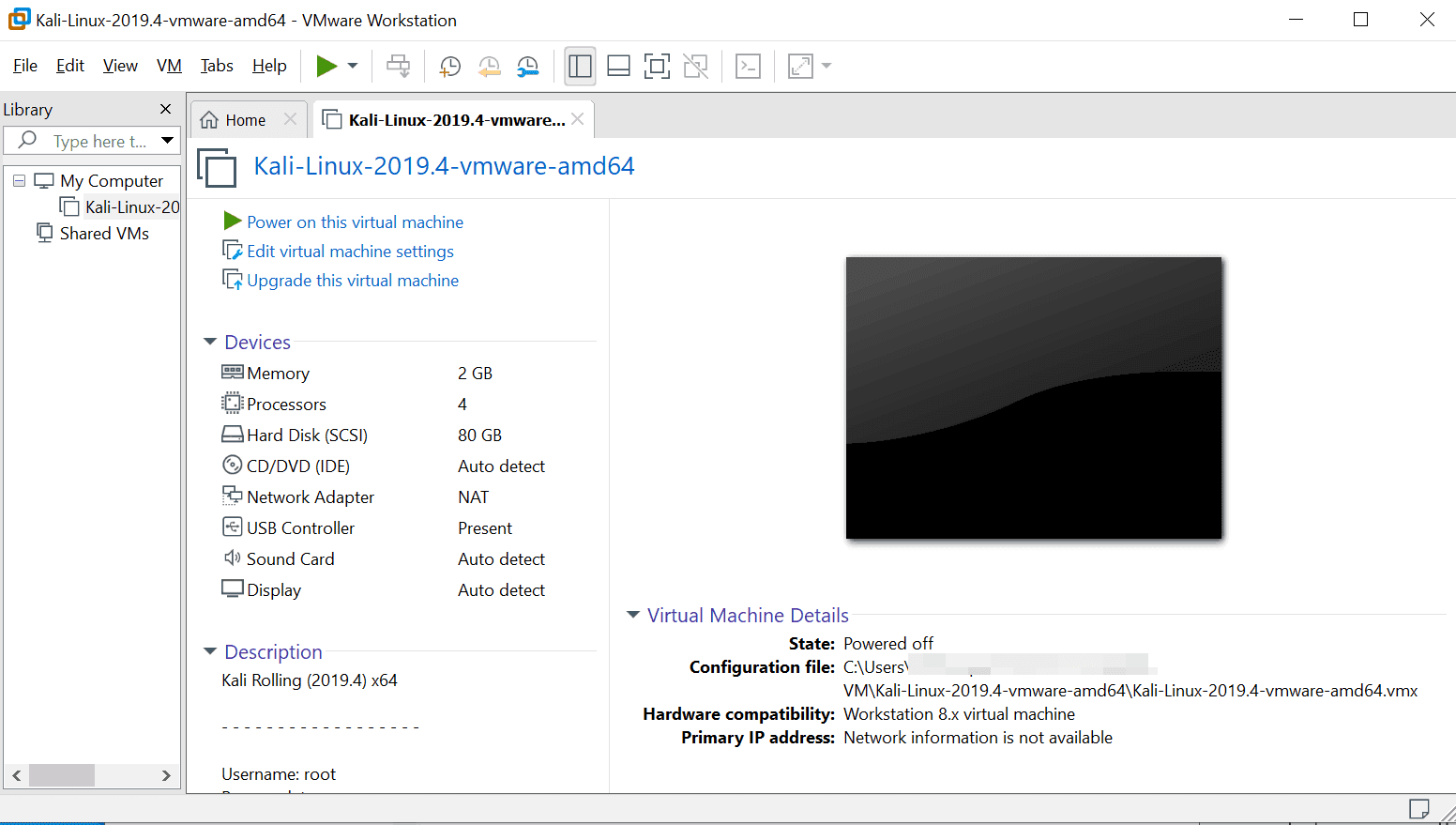Click the green Power On toolbar button

(x=326, y=66)
